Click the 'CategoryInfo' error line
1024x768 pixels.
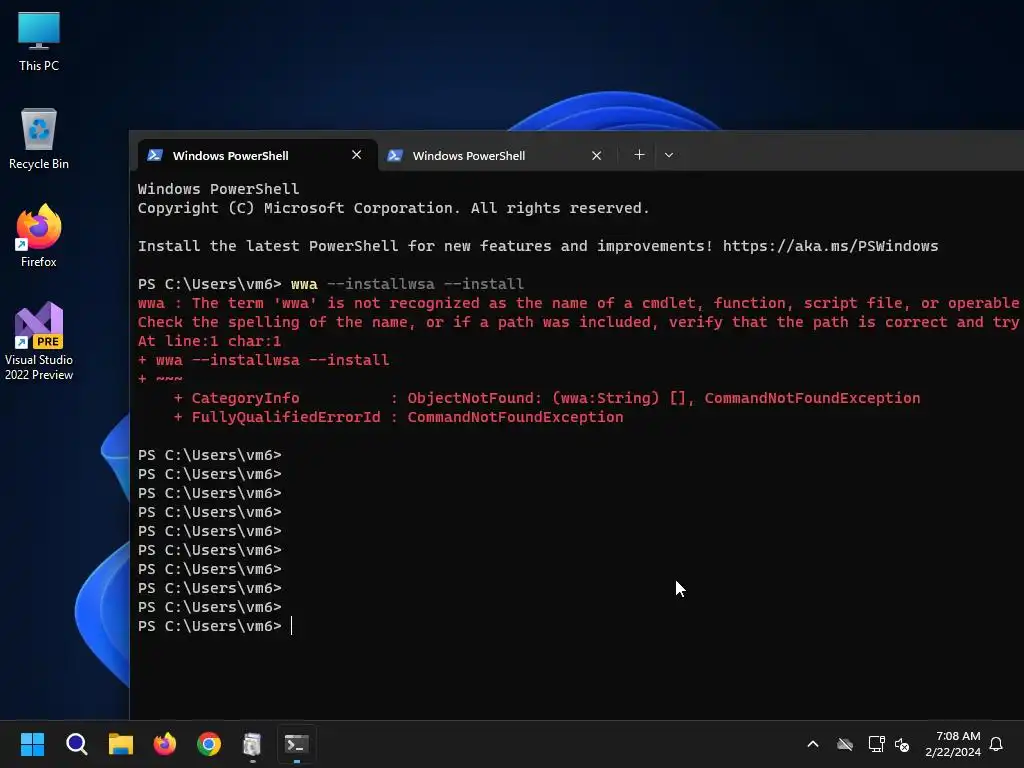(x=547, y=398)
